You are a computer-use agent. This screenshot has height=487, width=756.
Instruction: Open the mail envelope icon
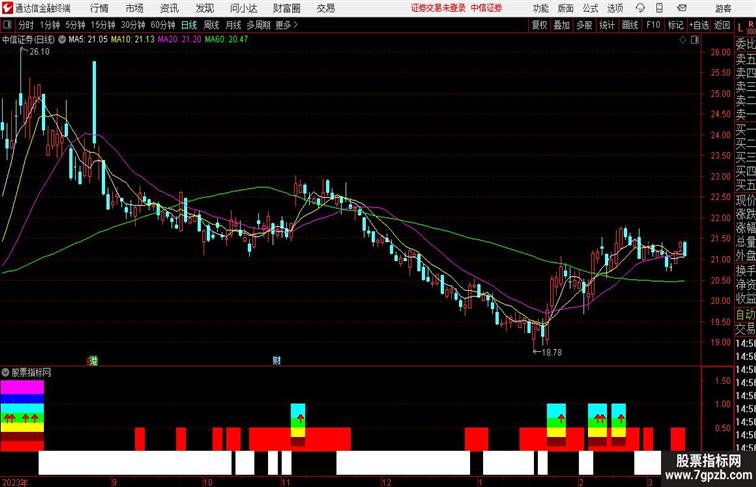click(x=682, y=8)
